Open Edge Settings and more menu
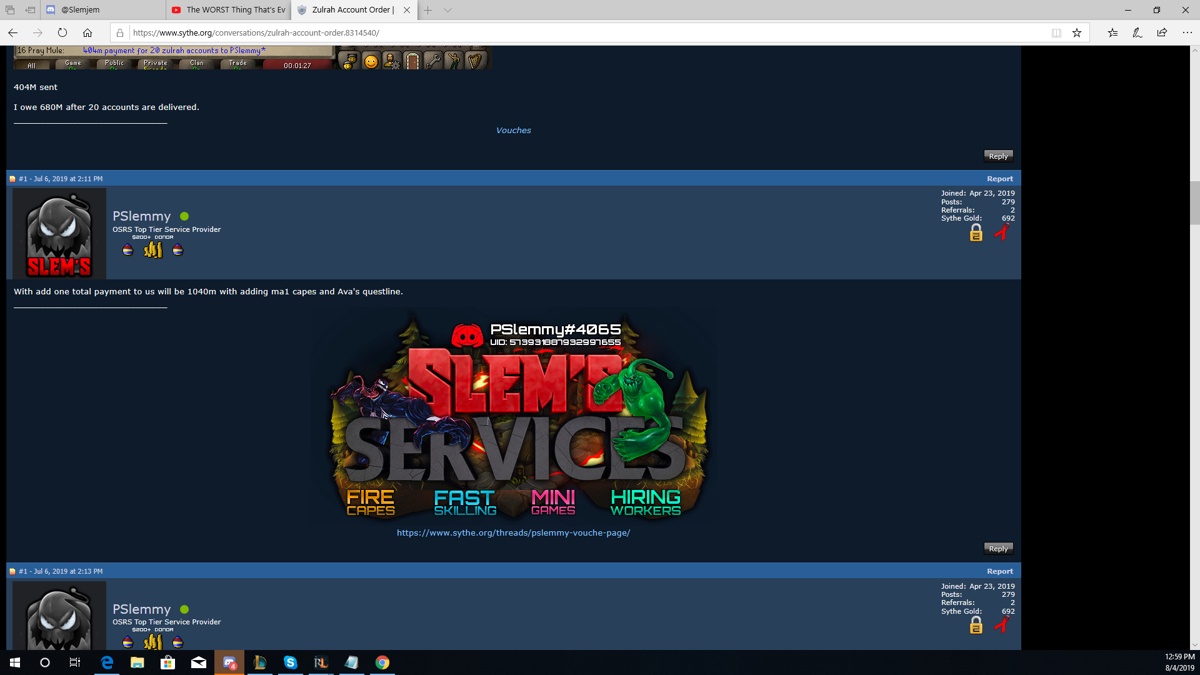 (1187, 33)
